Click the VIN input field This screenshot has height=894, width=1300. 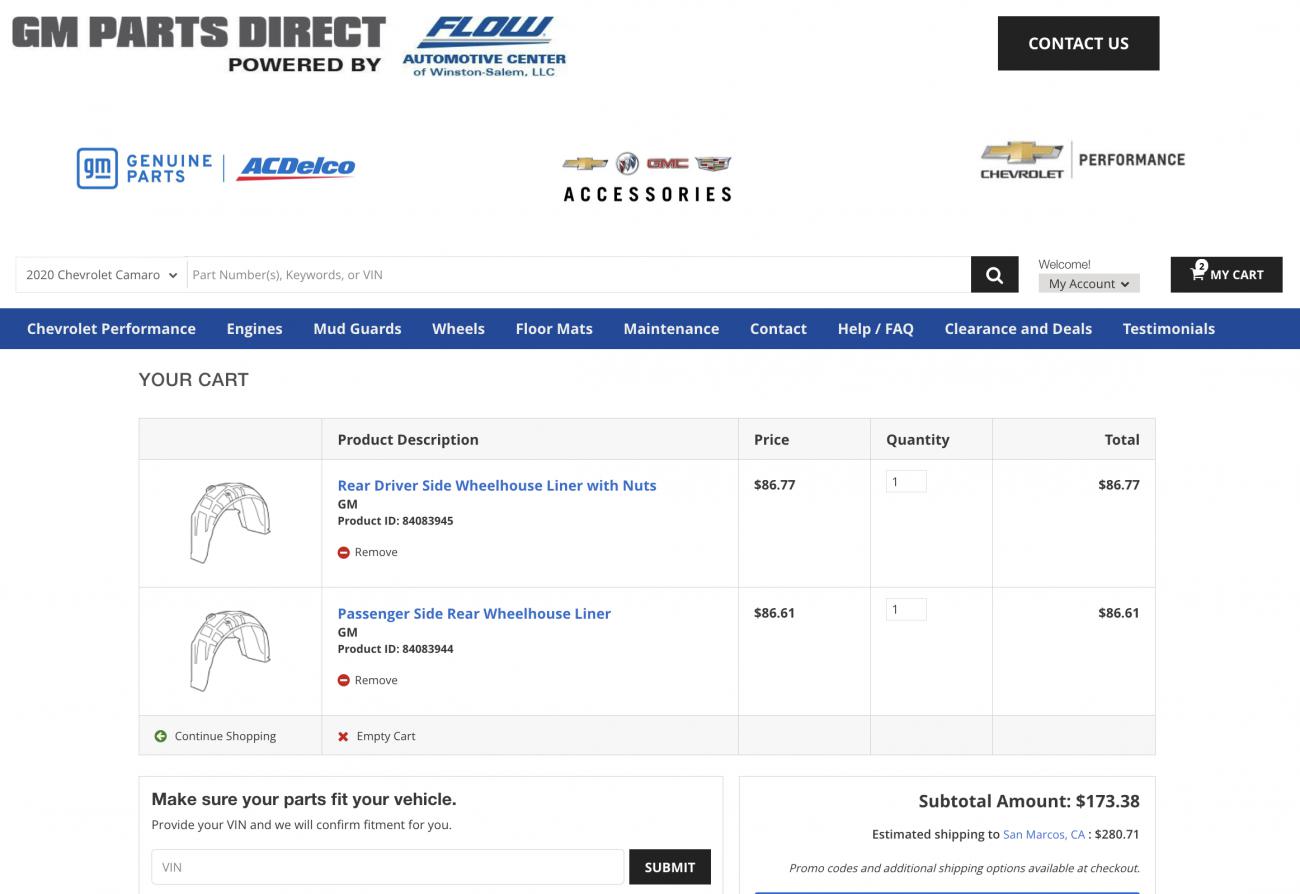(388, 867)
